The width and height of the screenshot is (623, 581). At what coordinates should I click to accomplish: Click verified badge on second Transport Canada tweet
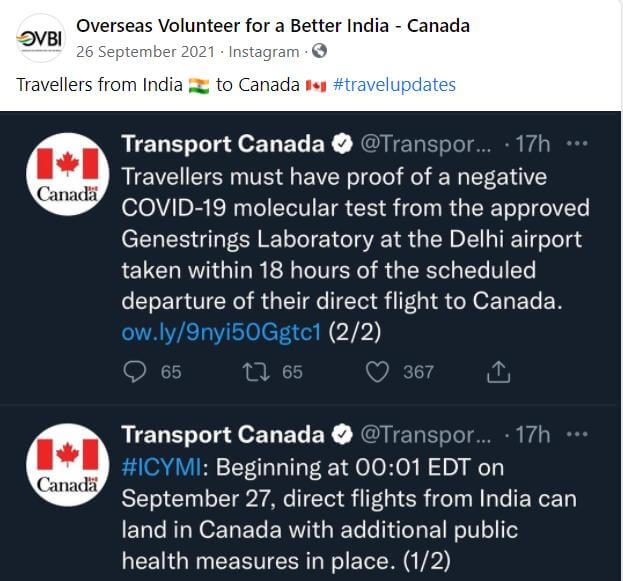[342, 434]
